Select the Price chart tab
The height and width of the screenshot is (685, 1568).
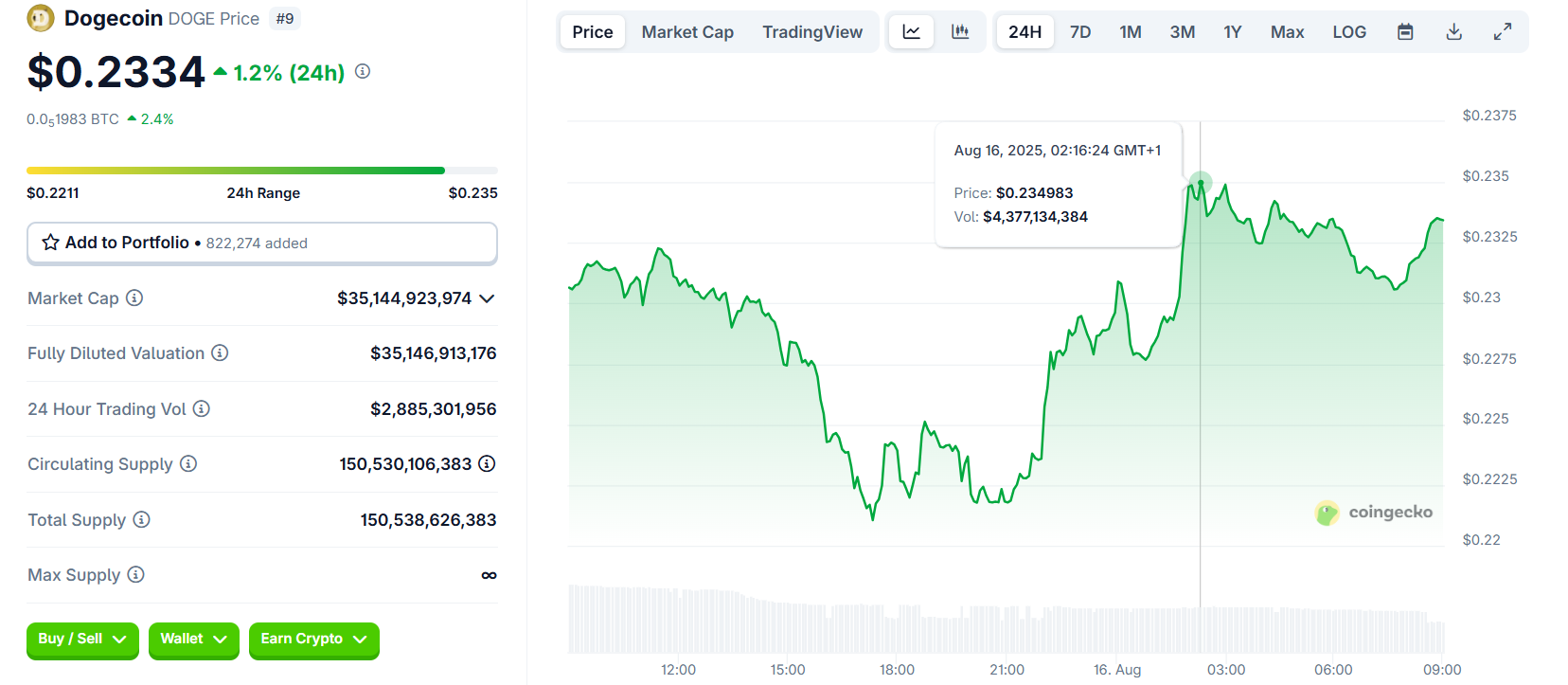(x=593, y=32)
